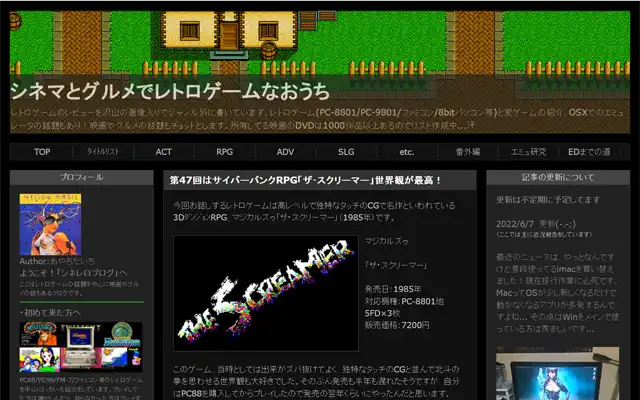Open the EDまでの道 navigation item

(x=589, y=152)
